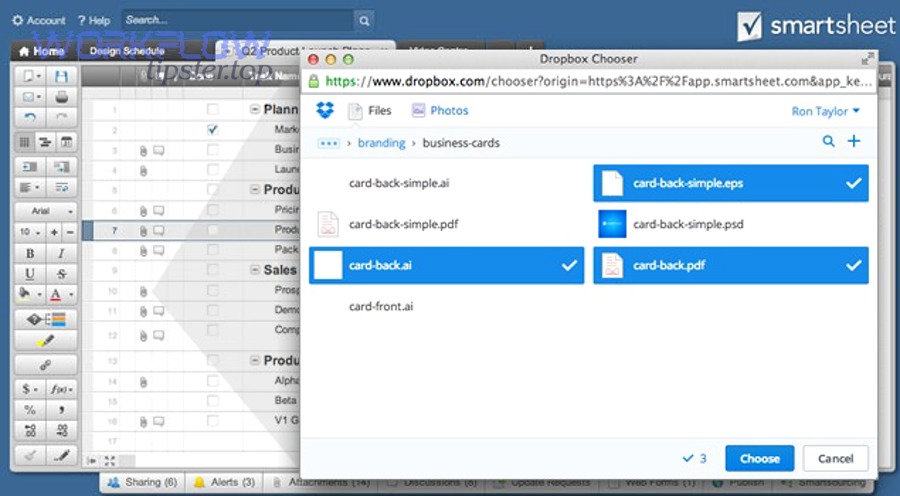Toggle the Wrap Text icon
The width and height of the screenshot is (900, 496).
coord(61,187)
